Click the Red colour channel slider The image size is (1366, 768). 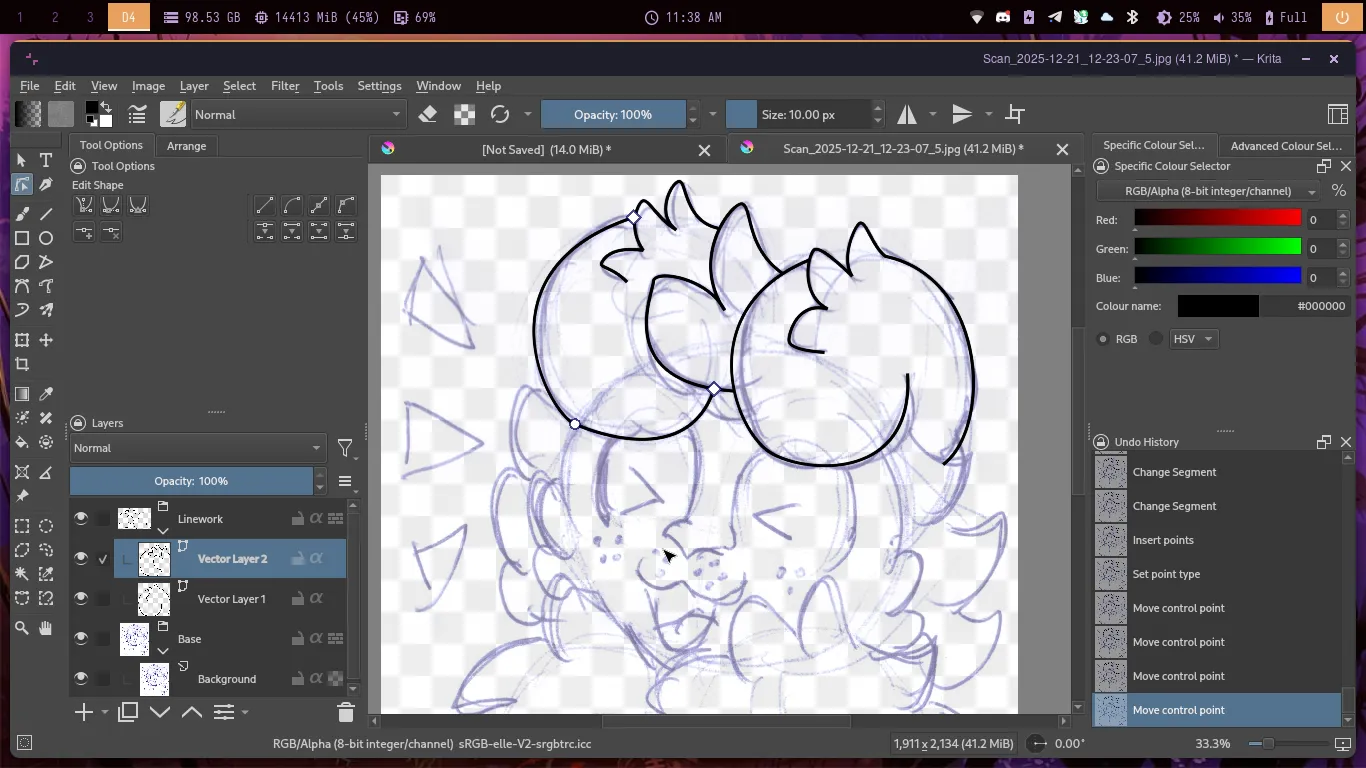pyautogui.click(x=1217, y=219)
